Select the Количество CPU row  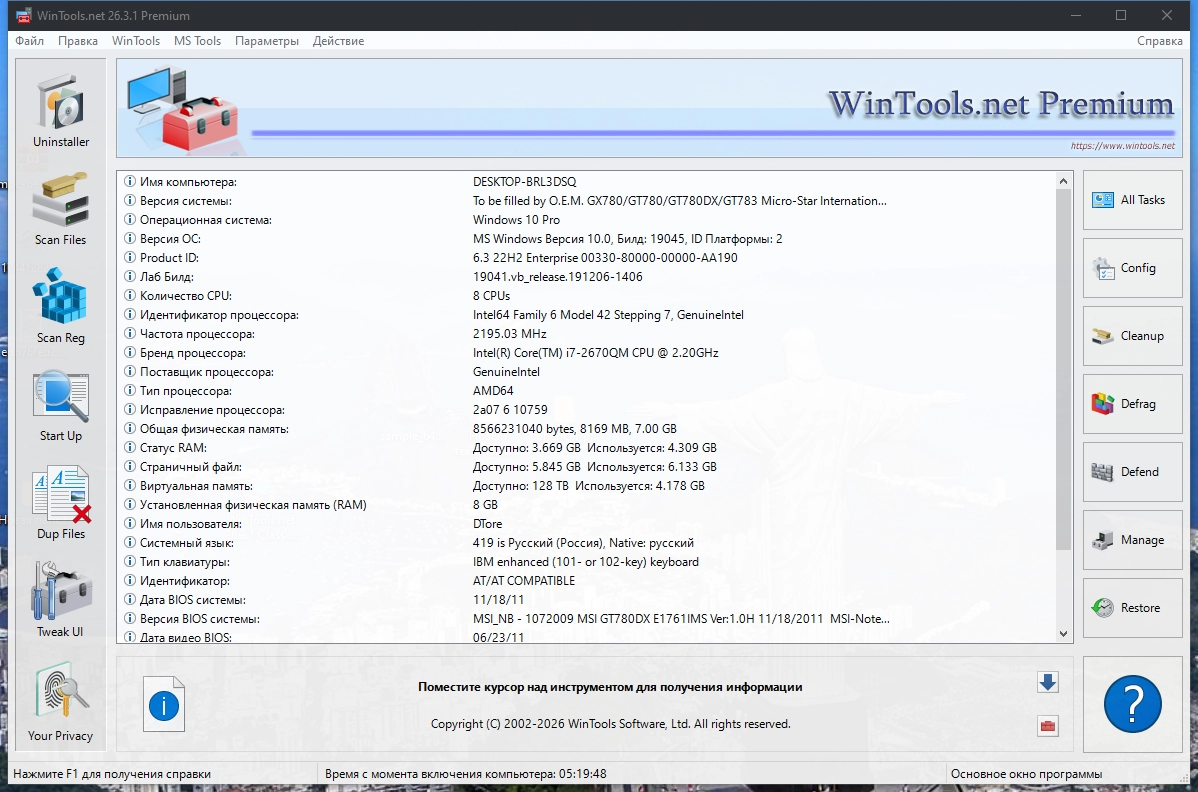pos(586,296)
